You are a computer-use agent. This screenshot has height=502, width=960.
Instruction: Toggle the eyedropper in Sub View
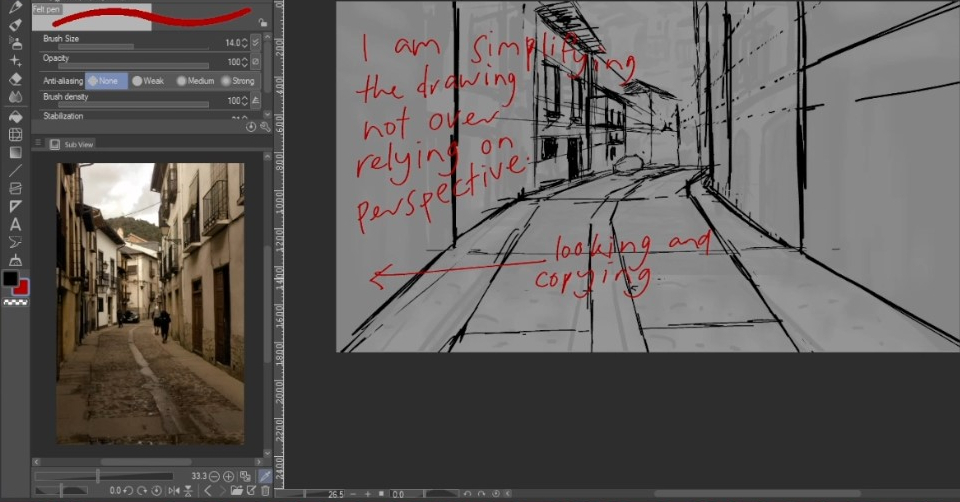[265, 476]
